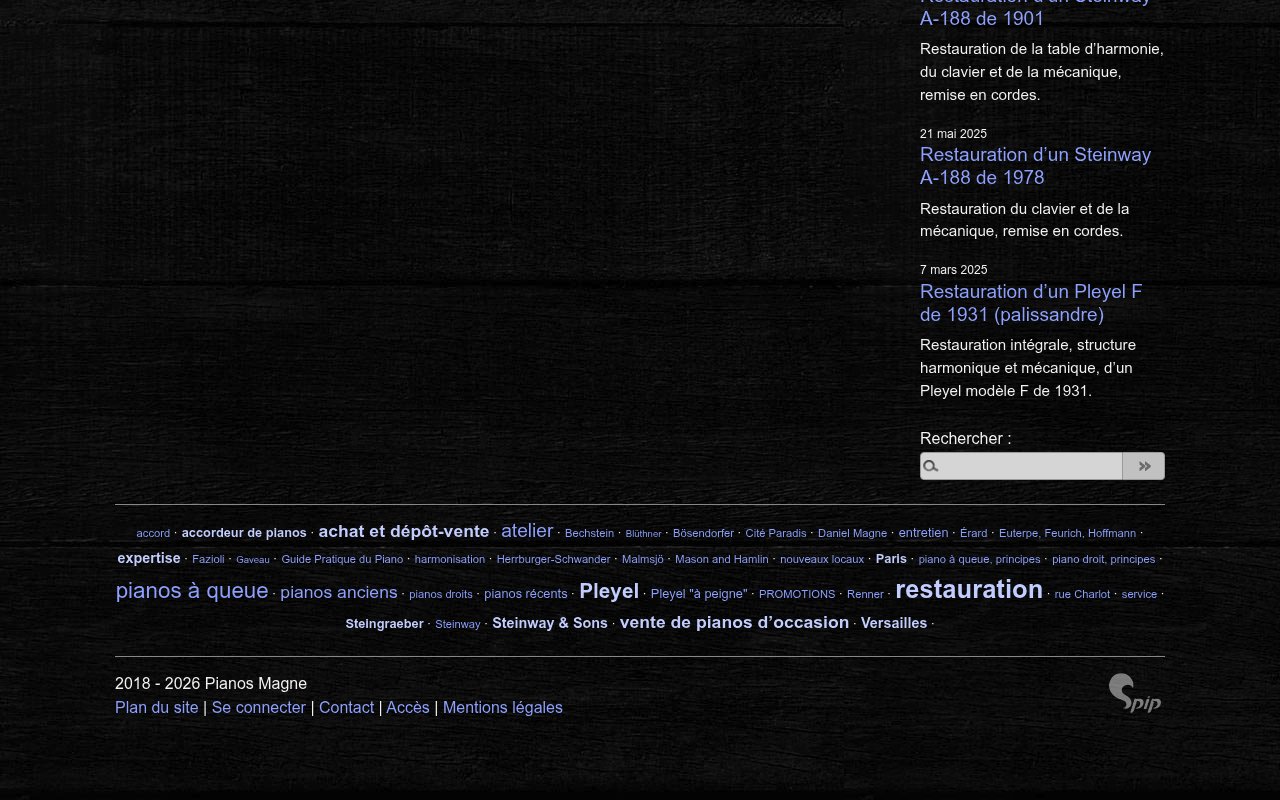Screen dimensions: 1280x800
Task: Open the Contact page link
Action: (x=346, y=707)
